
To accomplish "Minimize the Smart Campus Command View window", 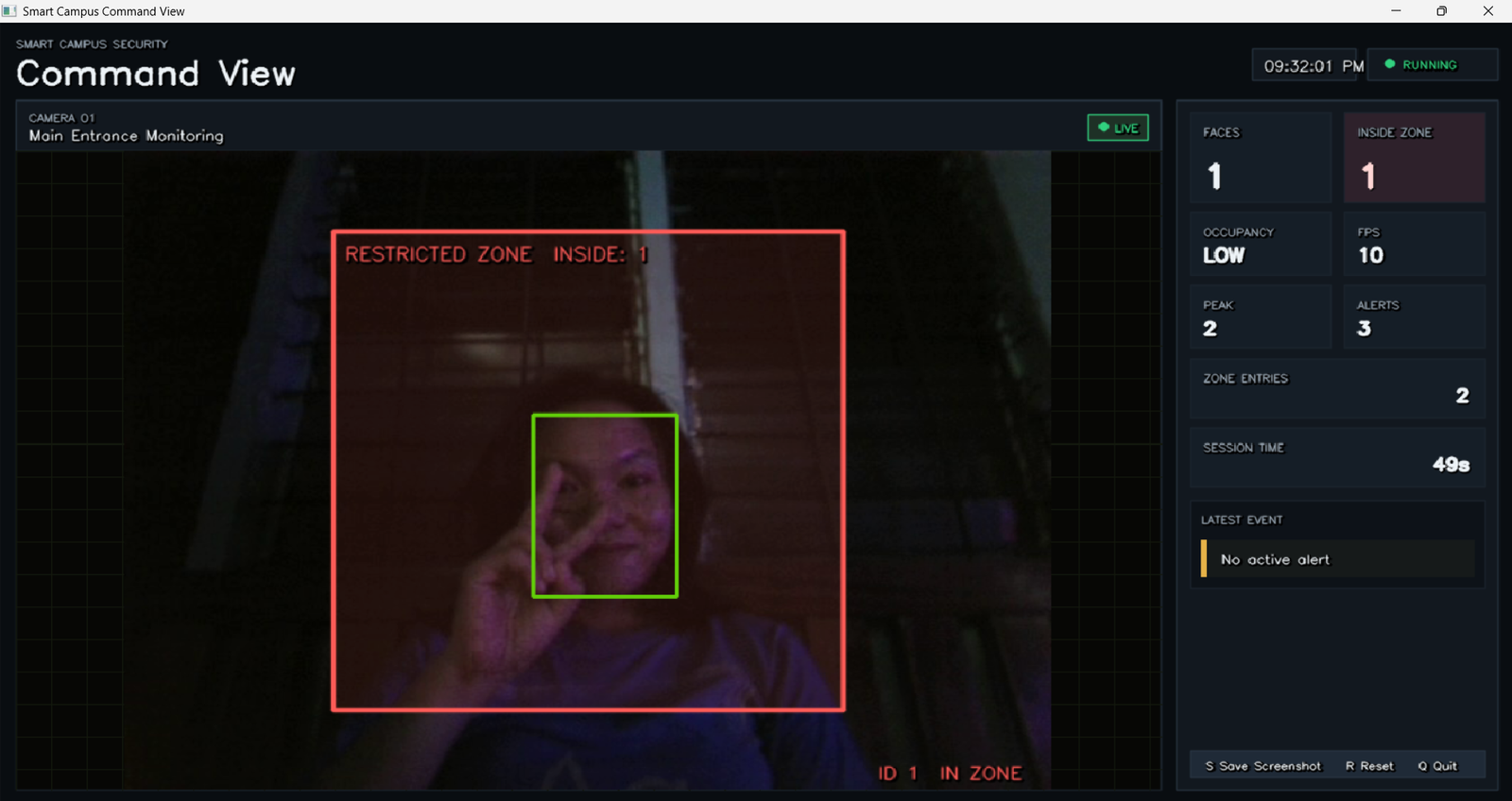I will [x=1396, y=11].
